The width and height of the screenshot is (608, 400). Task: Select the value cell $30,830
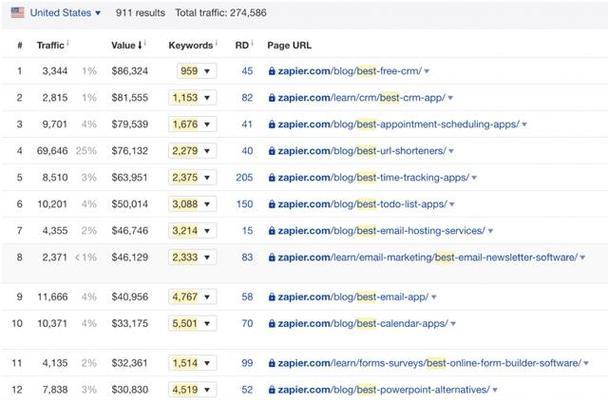coord(130,390)
